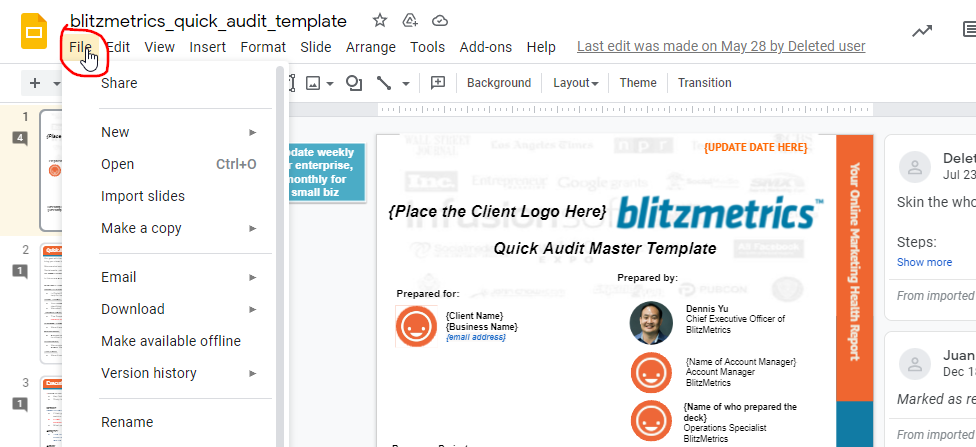Viewport: 976px width, 447px height.
Task: Open the Help menu
Action: coord(541,47)
